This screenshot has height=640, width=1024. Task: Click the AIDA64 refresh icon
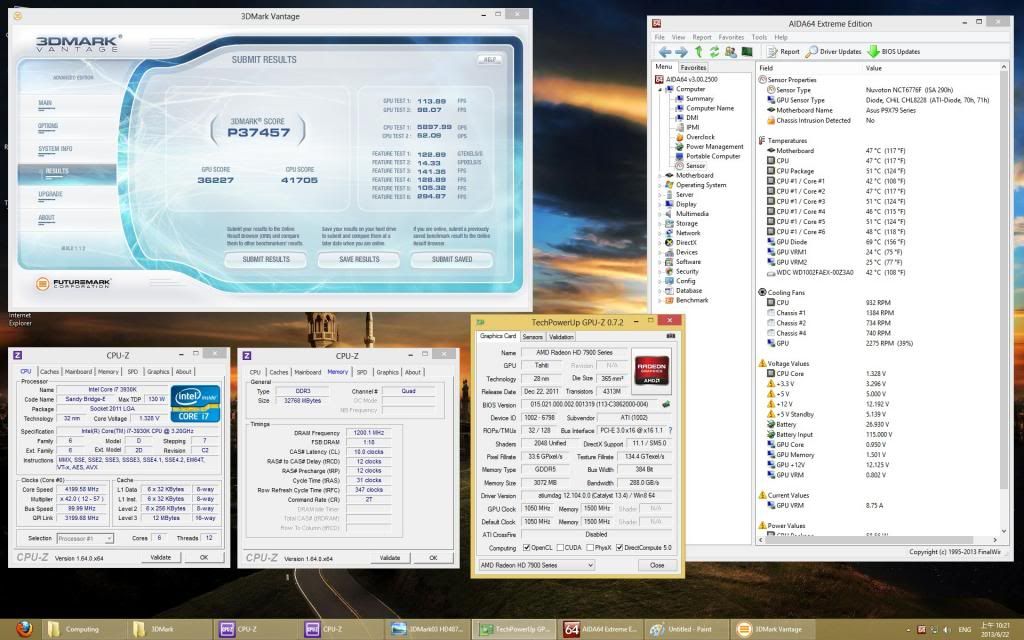[714, 52]
